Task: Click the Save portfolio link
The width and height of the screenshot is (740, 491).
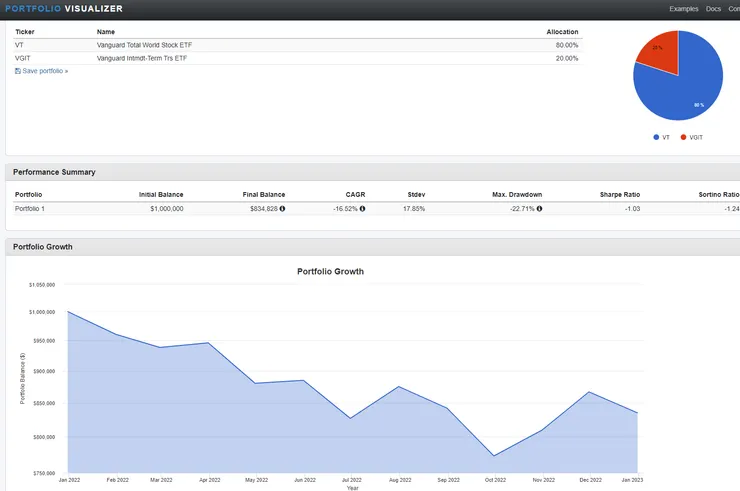Action: [x=45, y=71]
